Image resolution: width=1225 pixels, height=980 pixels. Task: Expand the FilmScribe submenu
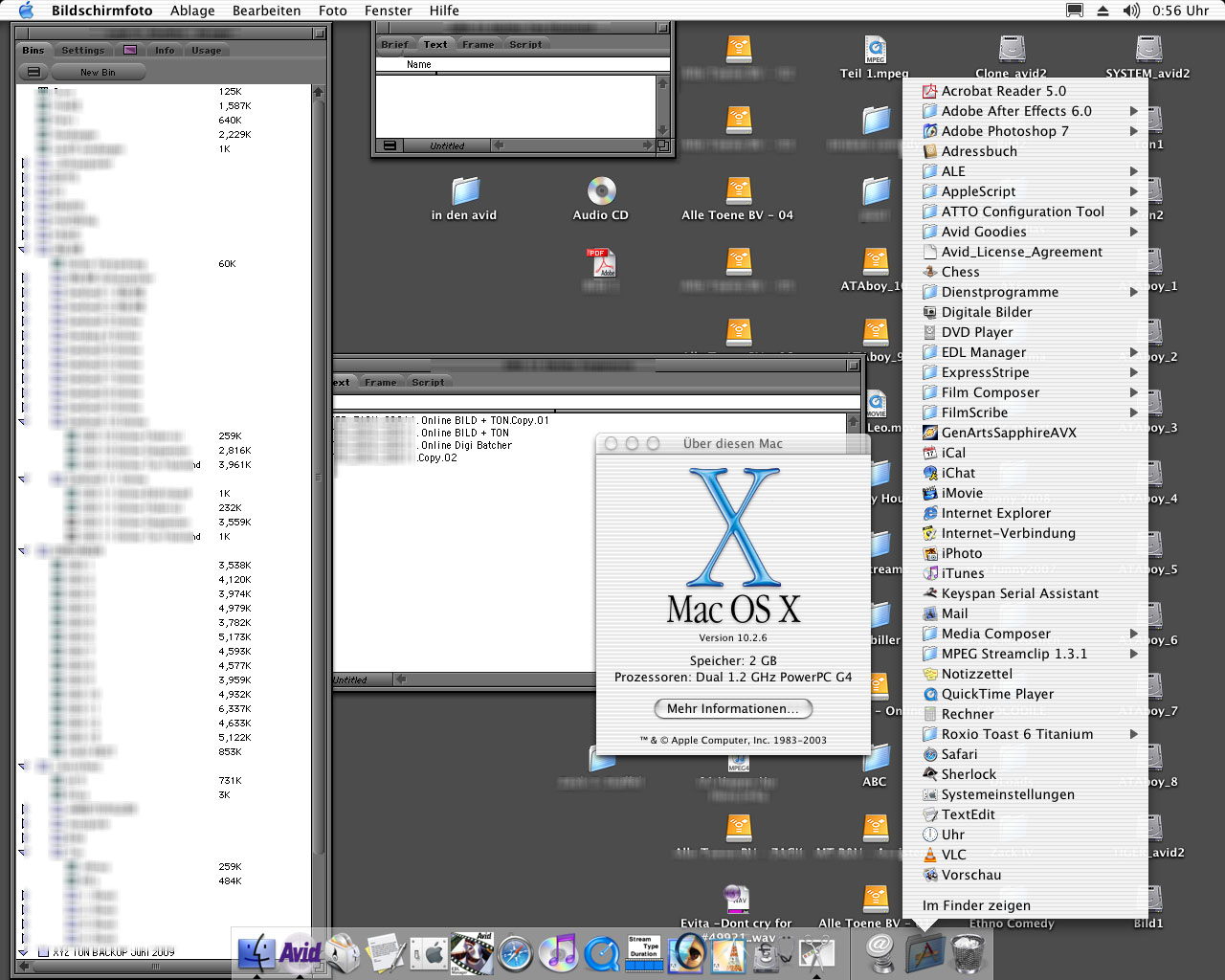click(x=1134, y=412)
